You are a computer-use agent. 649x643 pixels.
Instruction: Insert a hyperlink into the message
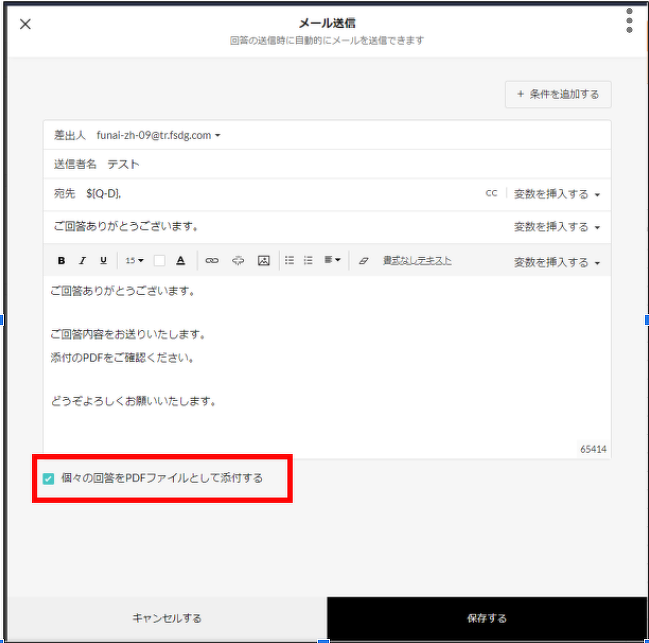click(211, 261)
